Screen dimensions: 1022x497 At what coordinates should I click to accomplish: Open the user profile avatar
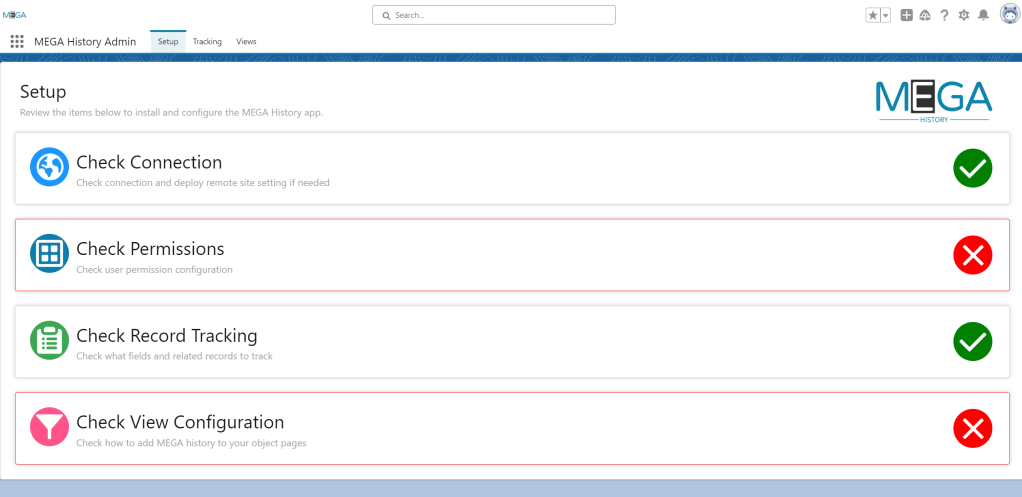1008,14
